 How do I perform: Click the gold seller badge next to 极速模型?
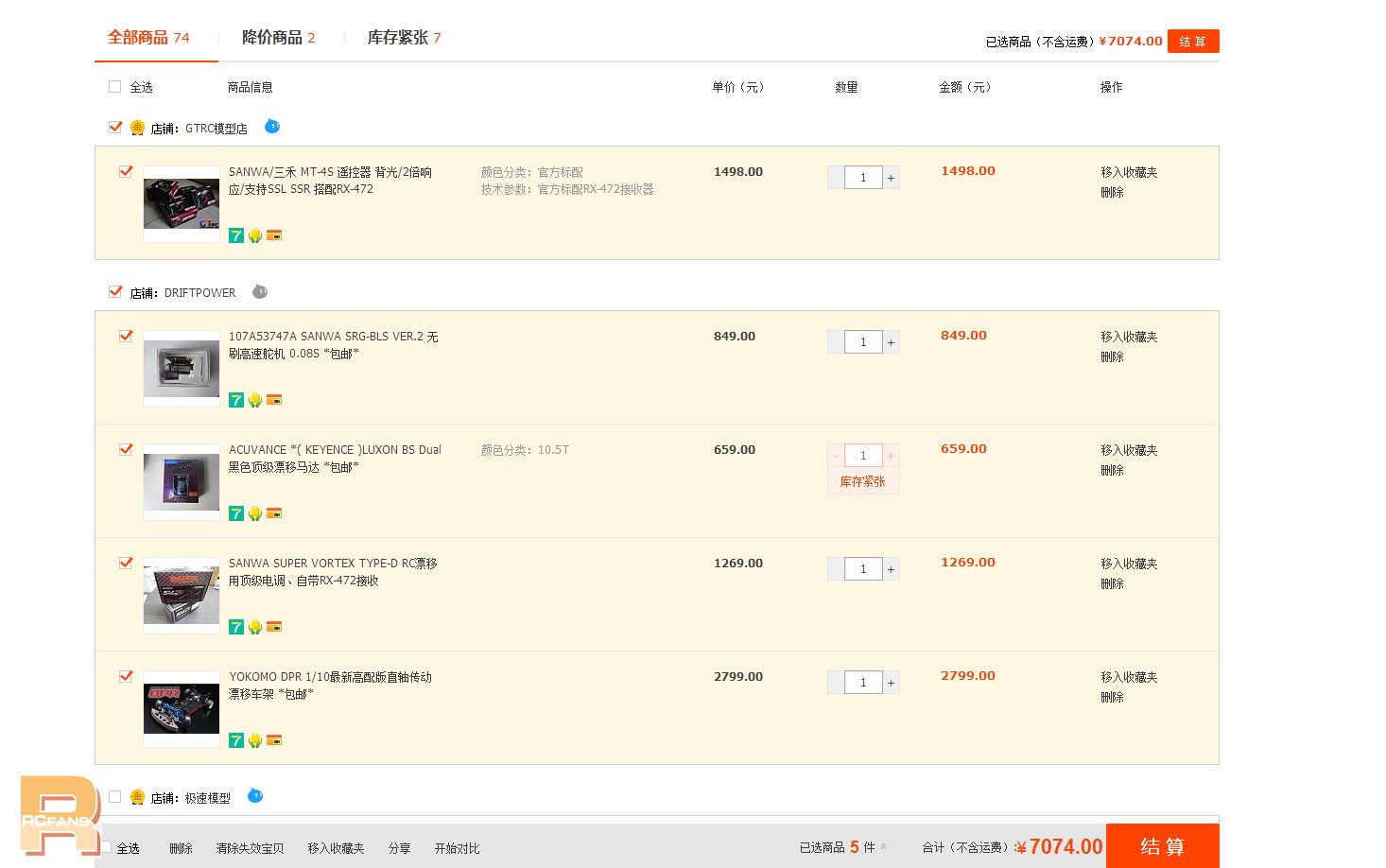click(137, 797)
